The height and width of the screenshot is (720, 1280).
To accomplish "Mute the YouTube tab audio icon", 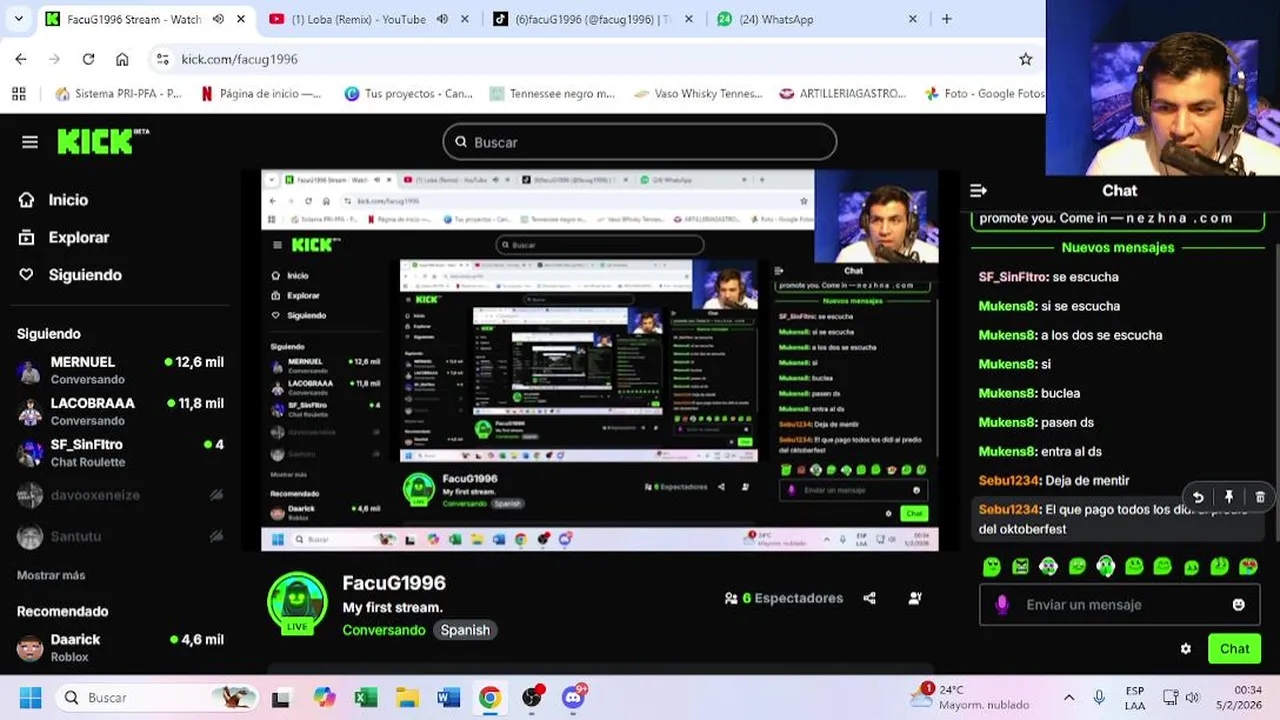I will tap(442, 19).
